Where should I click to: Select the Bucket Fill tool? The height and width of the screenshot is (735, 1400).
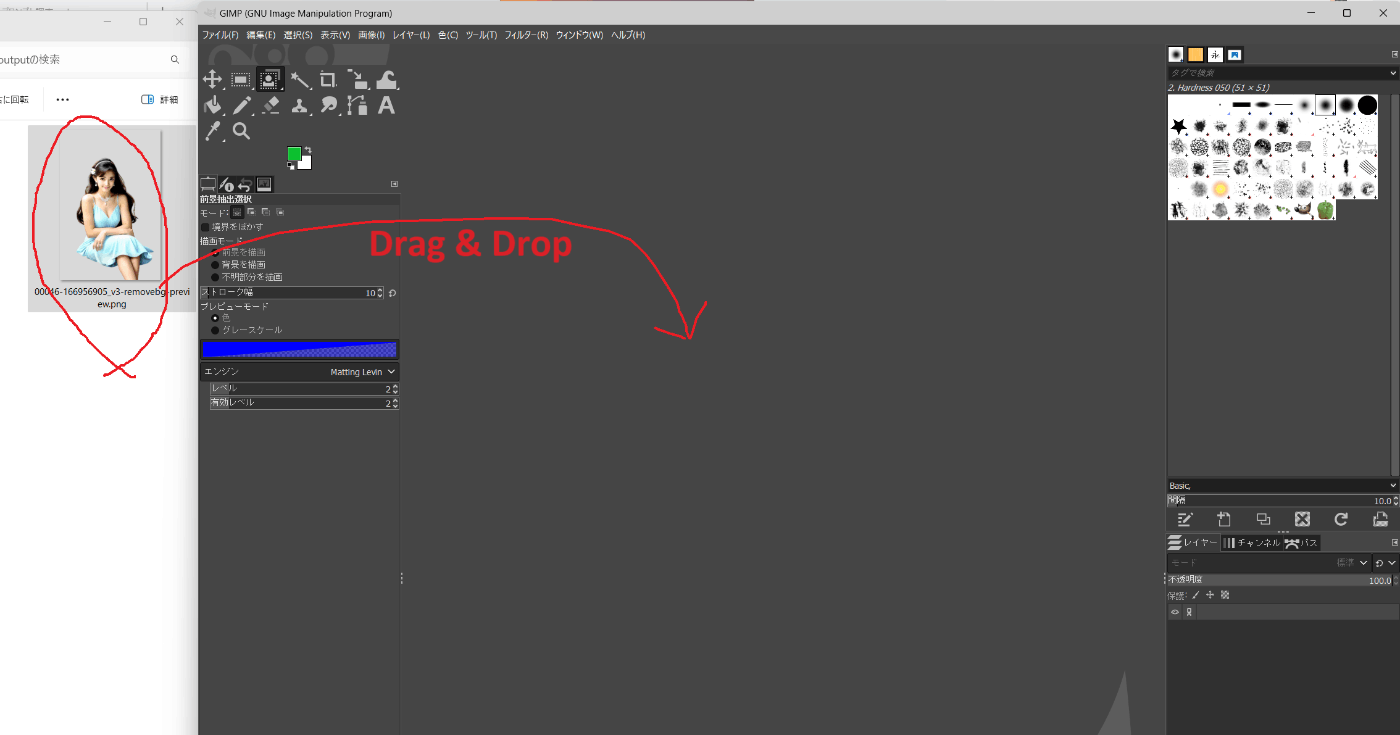pyautogui.click(x=212, y=105)
